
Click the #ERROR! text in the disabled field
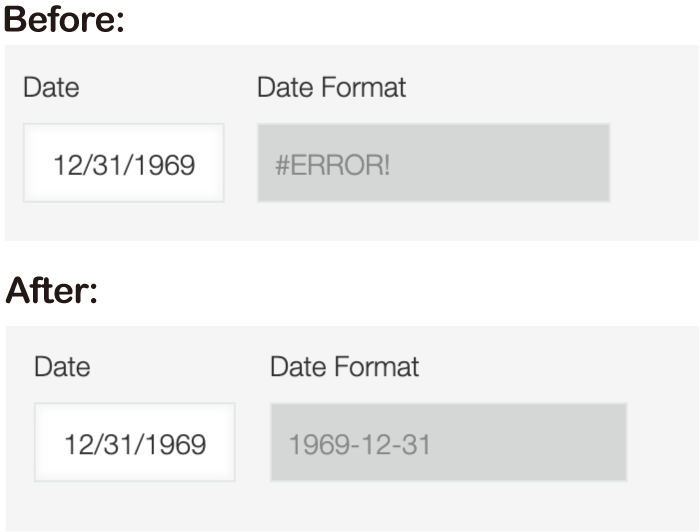332,165
